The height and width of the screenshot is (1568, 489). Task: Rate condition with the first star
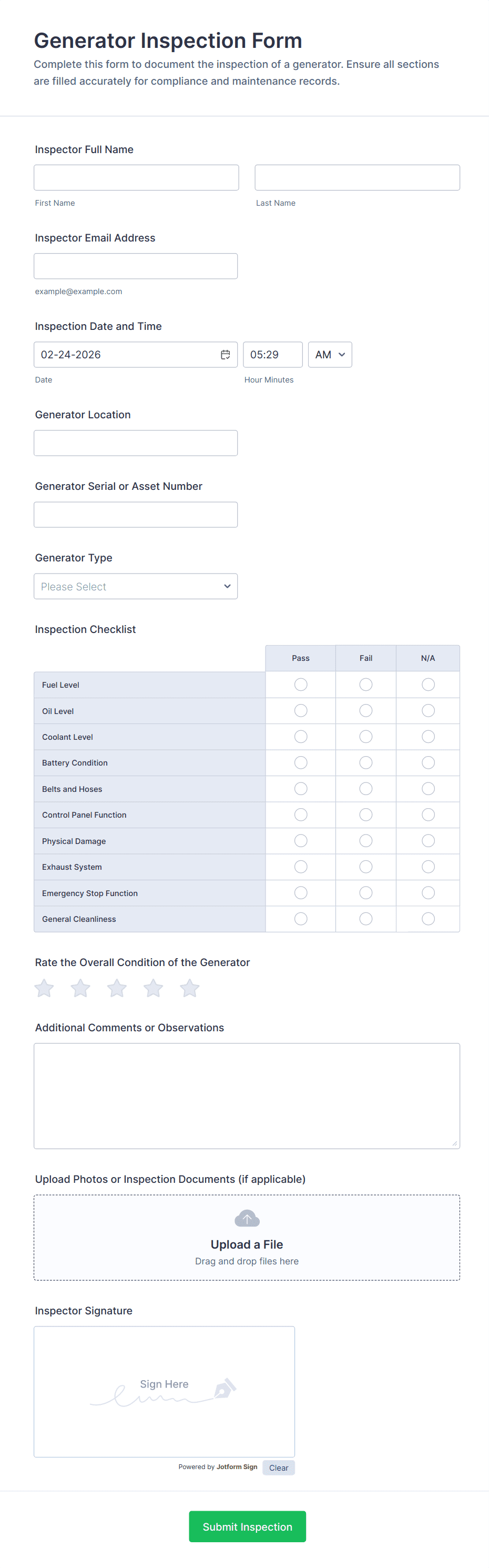44,988
